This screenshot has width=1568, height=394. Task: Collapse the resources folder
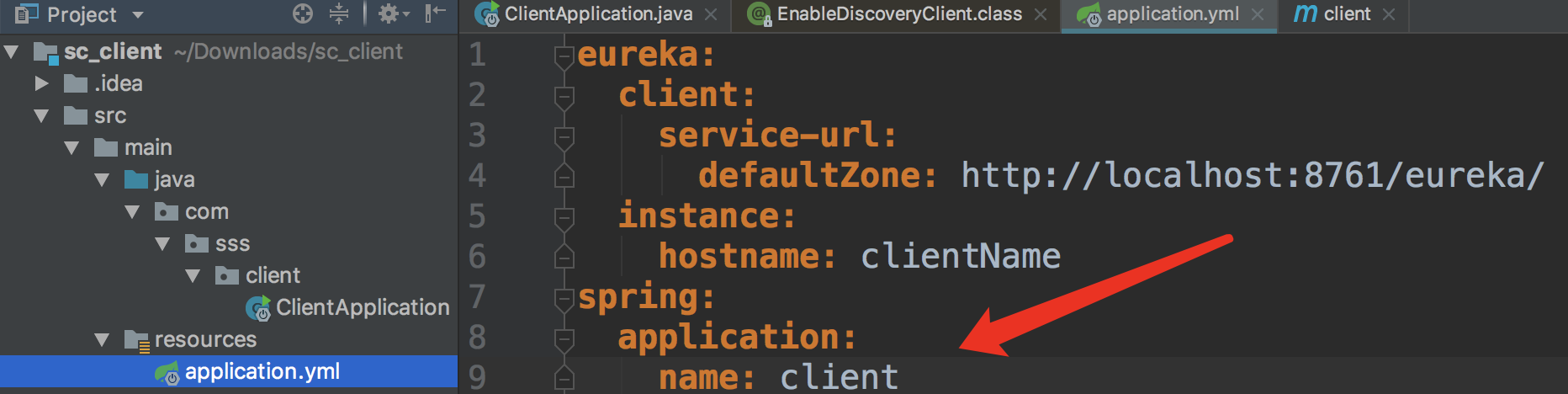(103, 340)
